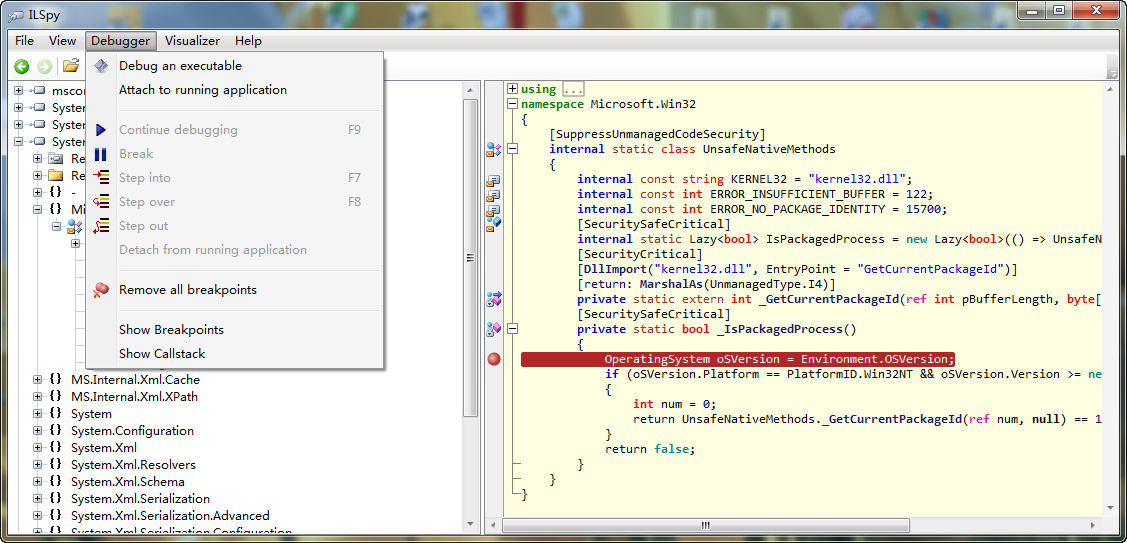Click field icon beside KERNEL32 constant line
Viewport: 1127px width, 543px height.
[493, 180]
